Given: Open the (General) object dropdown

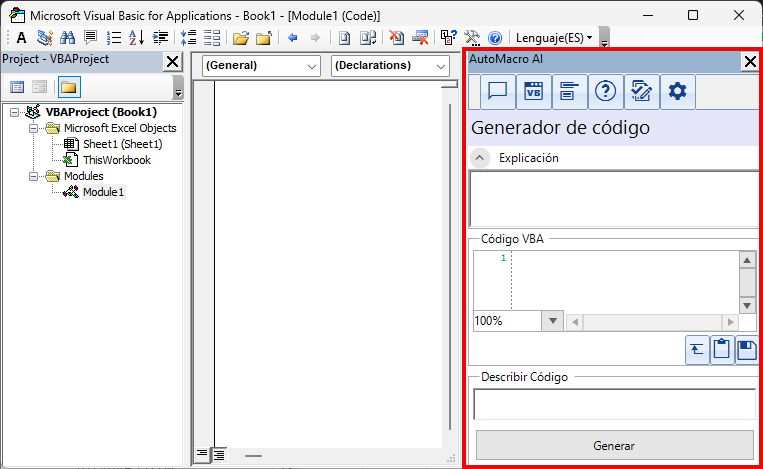Looking at the screenshot, I should coord(261,66).
